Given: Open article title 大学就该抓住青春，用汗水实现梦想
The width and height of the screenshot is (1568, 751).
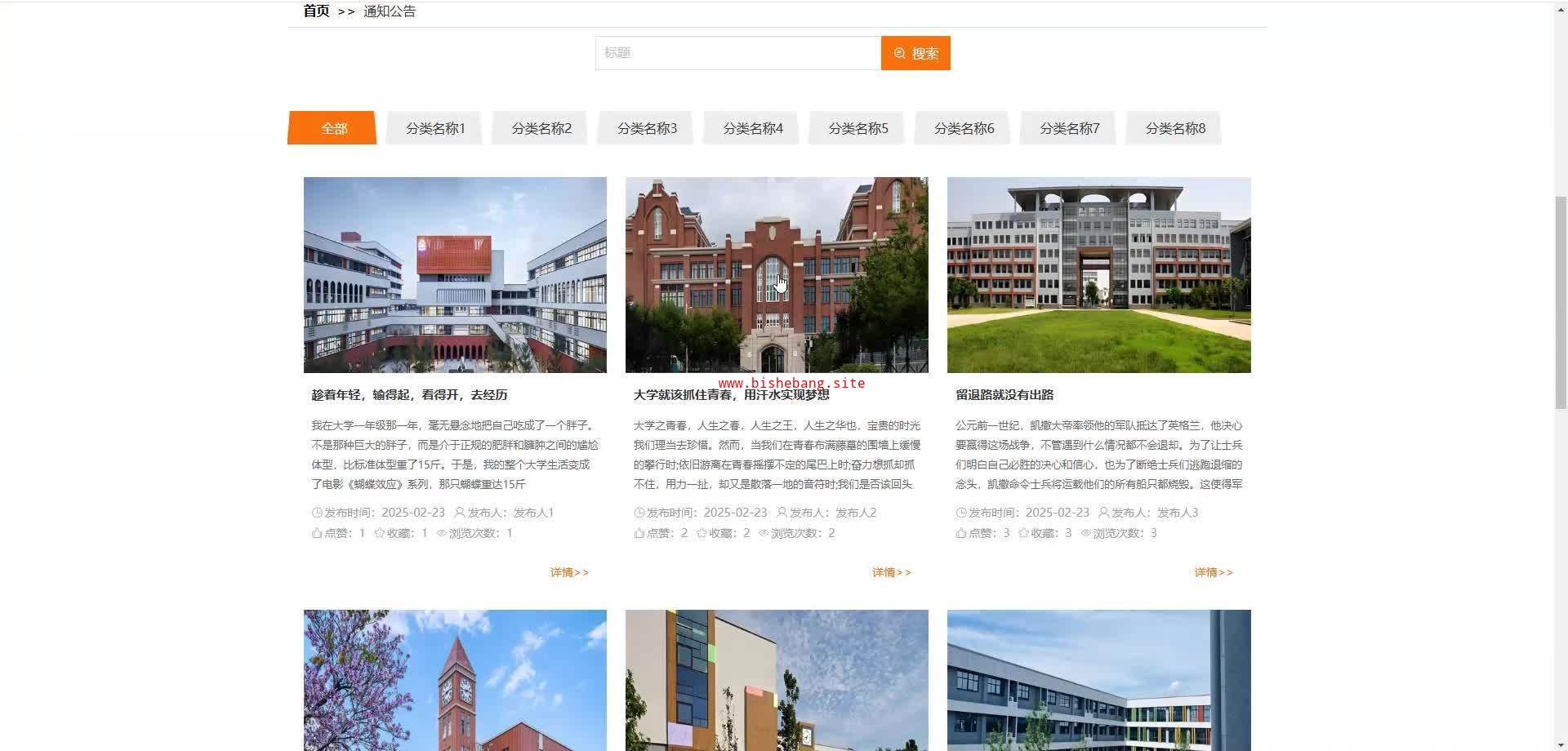Looking at the screenshot, I should (x=731, y=395).
